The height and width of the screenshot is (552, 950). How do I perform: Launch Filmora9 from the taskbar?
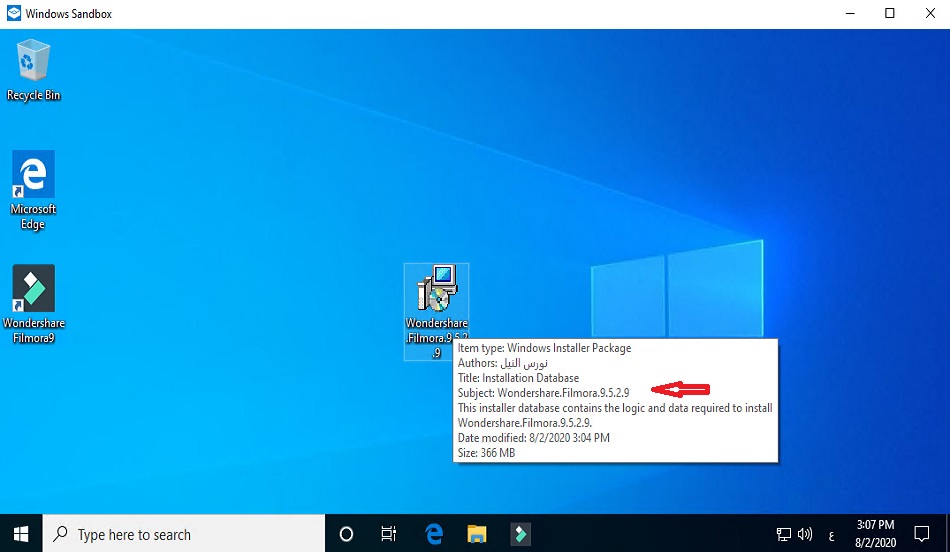(520, 534)
